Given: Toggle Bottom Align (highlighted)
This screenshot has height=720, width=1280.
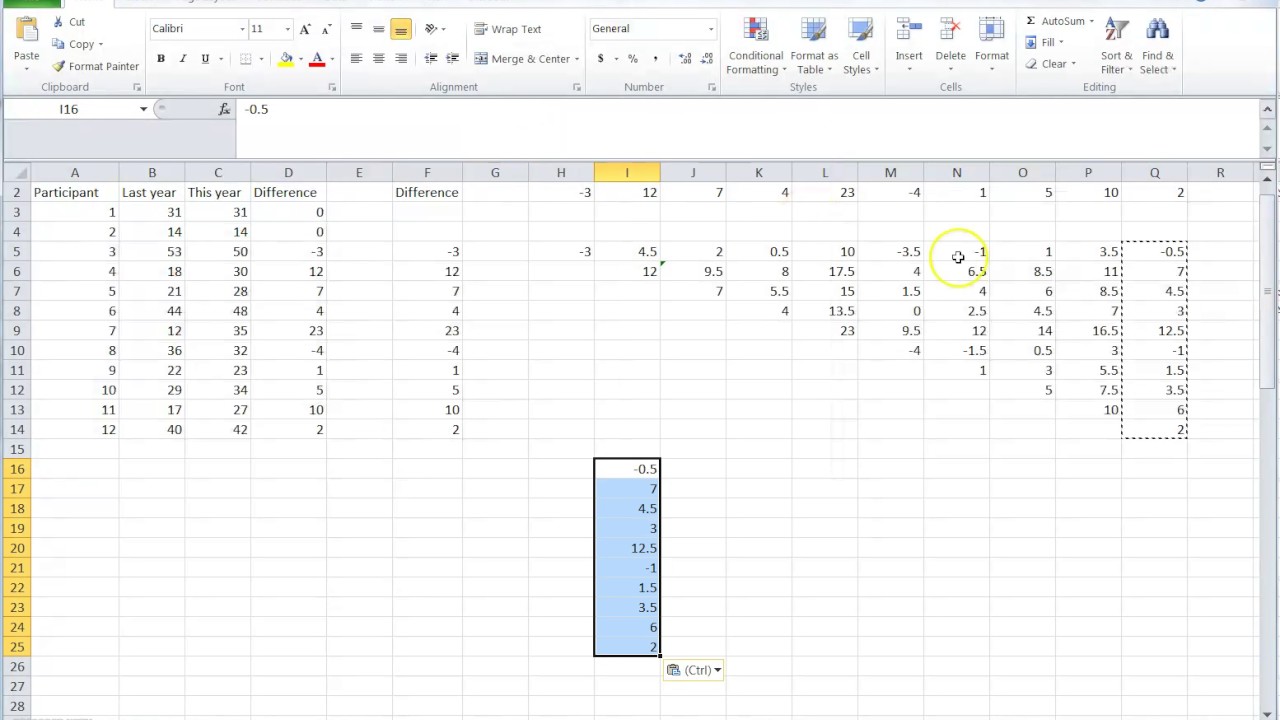Looking at the screenshot, I should (400, 29).
